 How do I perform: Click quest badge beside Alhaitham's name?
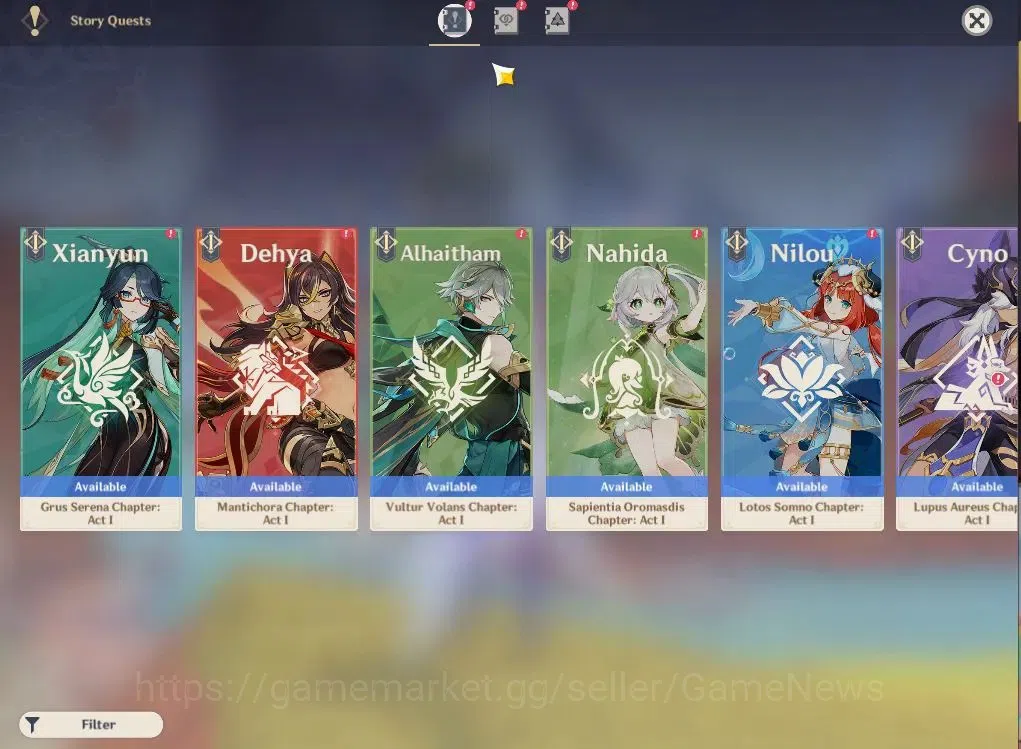click(x=385, y=243)
